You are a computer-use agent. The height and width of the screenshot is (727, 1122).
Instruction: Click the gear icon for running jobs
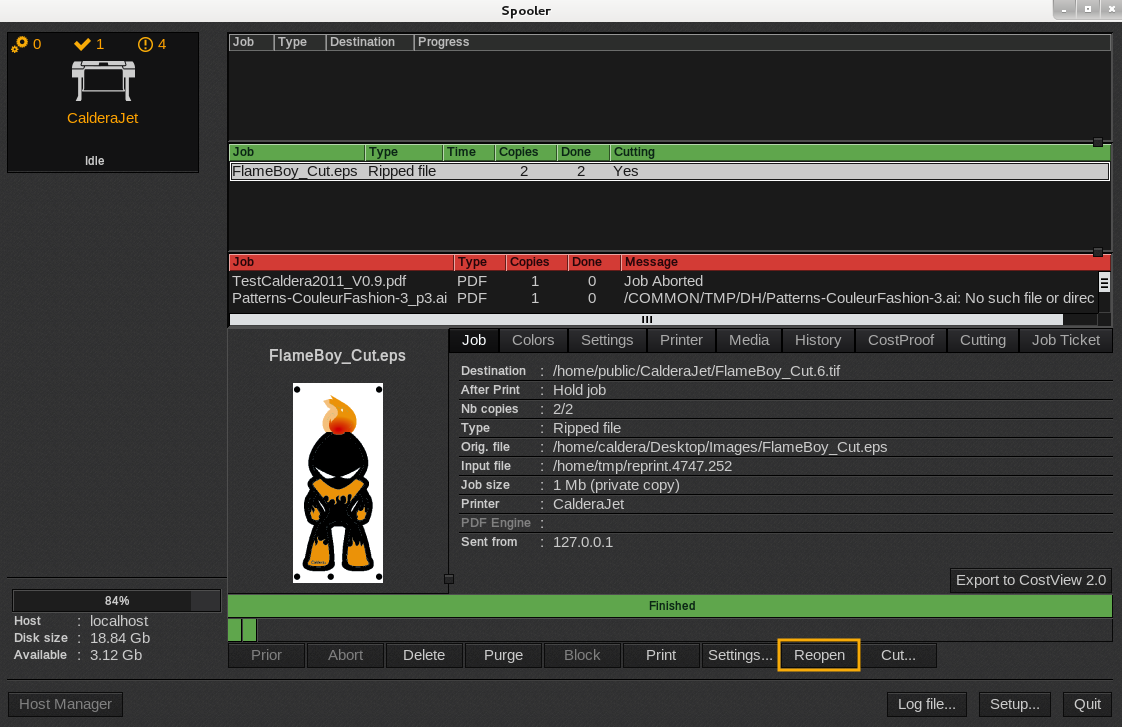[19, 44]
